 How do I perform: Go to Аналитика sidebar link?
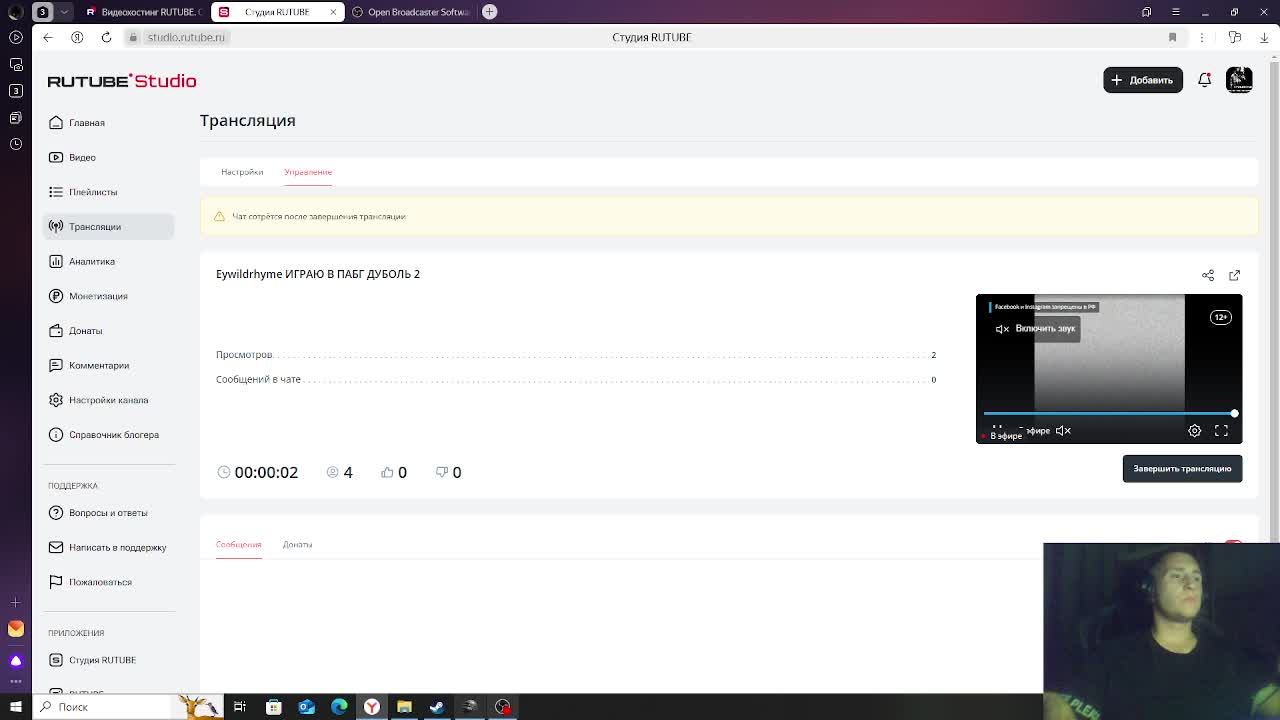click(x=92, y=262)
